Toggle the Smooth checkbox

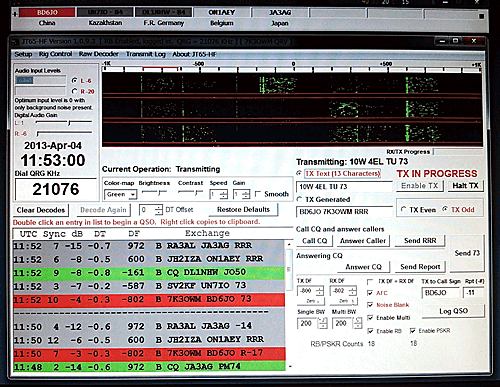(258, 194)
